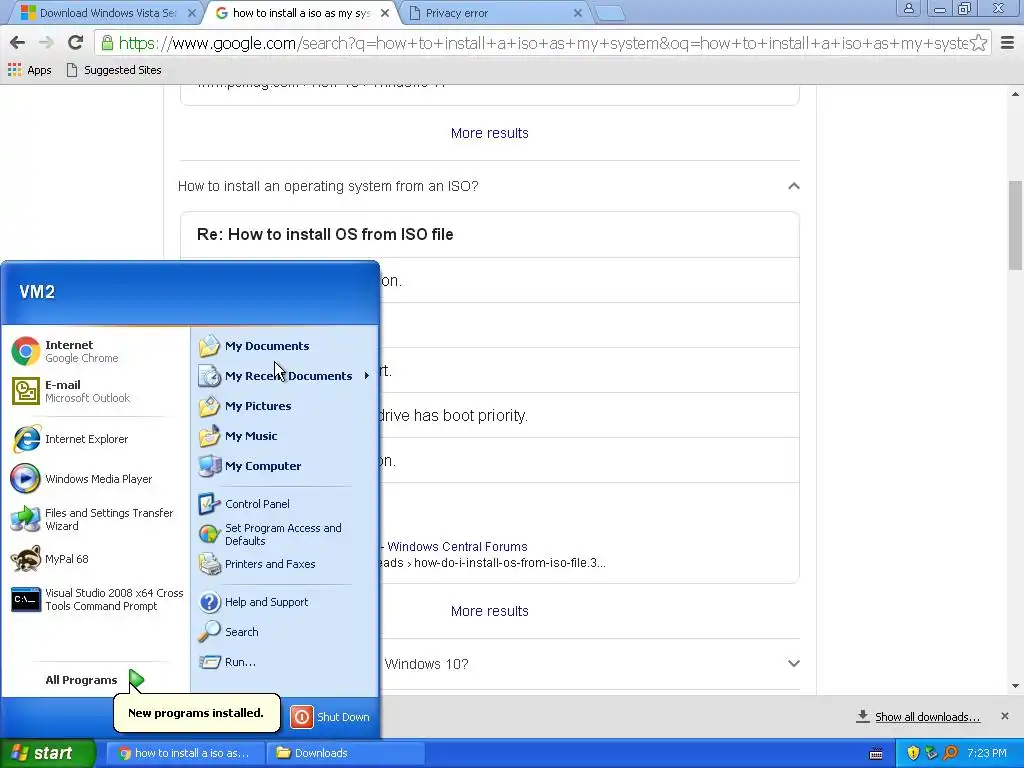Close the Privacy error tab

pyautogui.click(x=577, y=12)
